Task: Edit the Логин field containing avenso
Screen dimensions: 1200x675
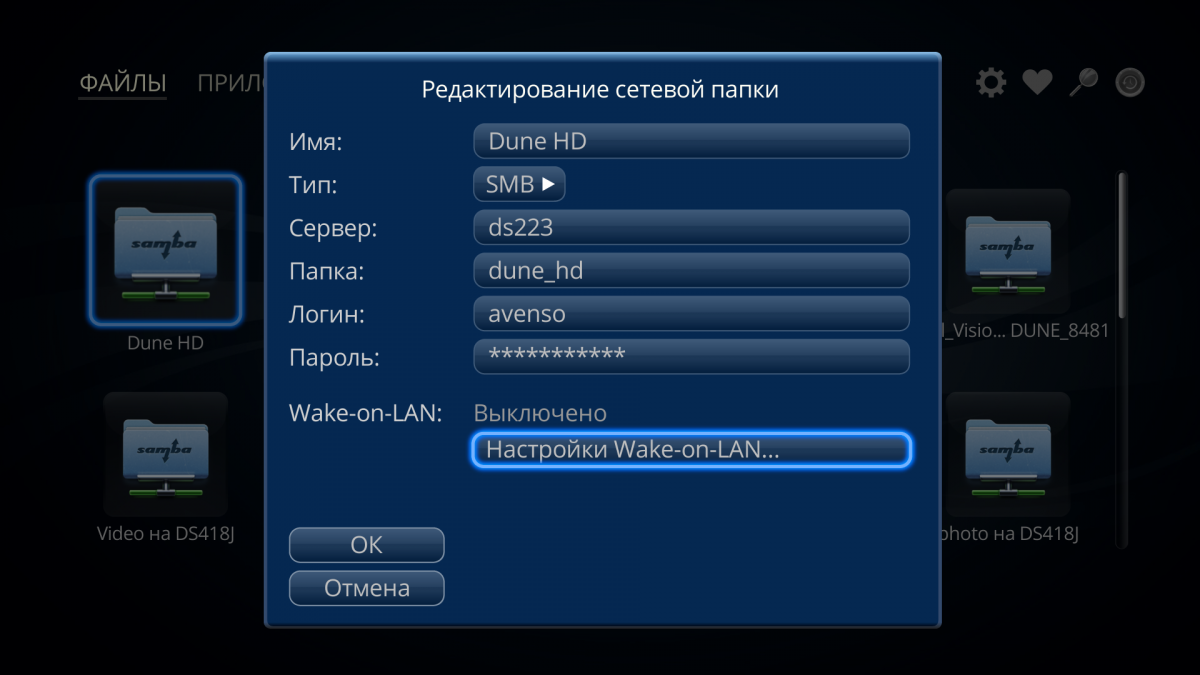Action: click(691, 313)
